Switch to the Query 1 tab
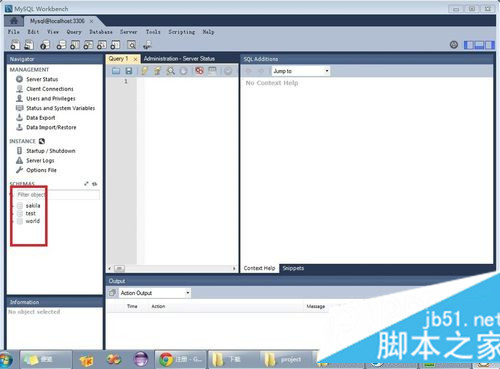Viewport: 500px width, 369px height. (119, 59)
